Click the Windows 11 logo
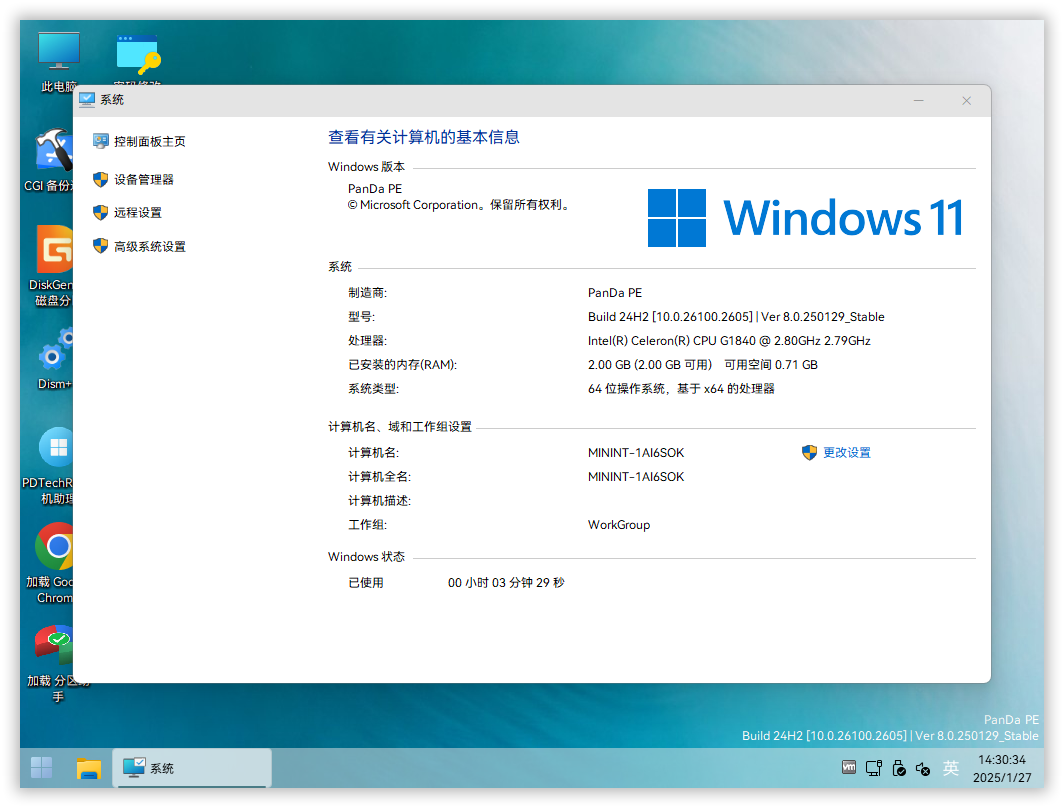 tap(805, 218)
